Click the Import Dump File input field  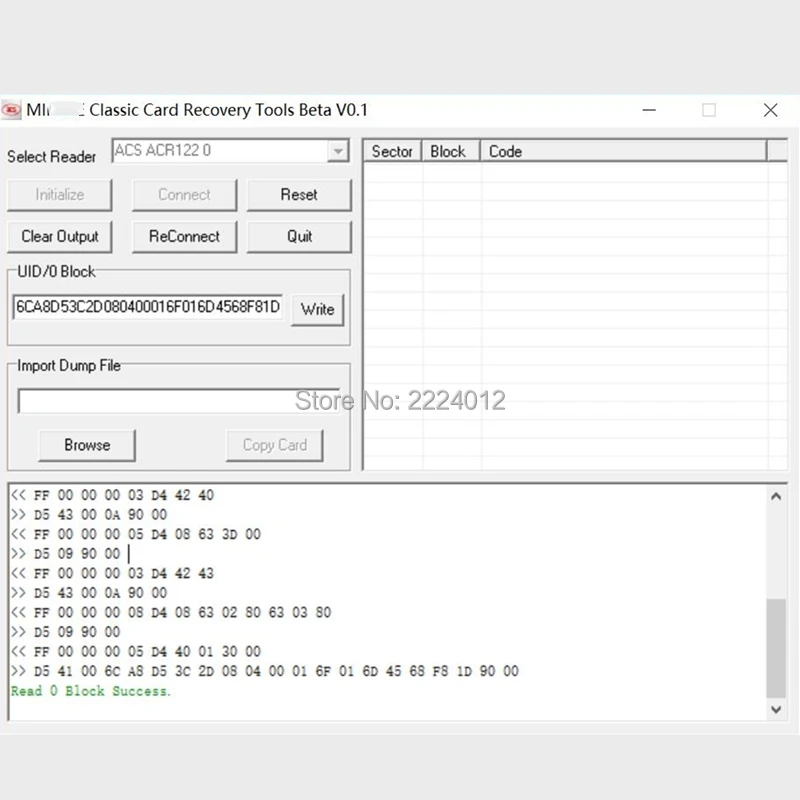tap(178, 400)
